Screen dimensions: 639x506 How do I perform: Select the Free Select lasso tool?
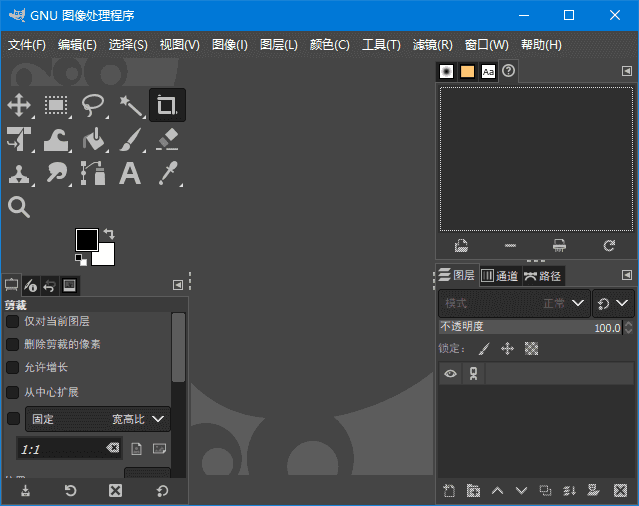point(93,105)
